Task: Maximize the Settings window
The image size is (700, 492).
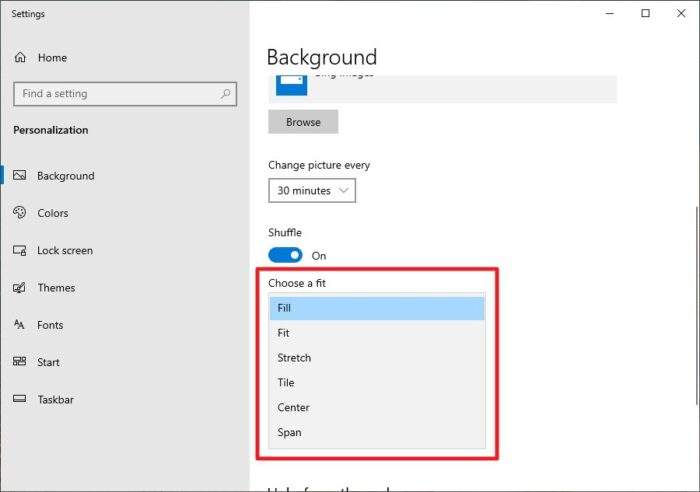Action: pos(646,13)
